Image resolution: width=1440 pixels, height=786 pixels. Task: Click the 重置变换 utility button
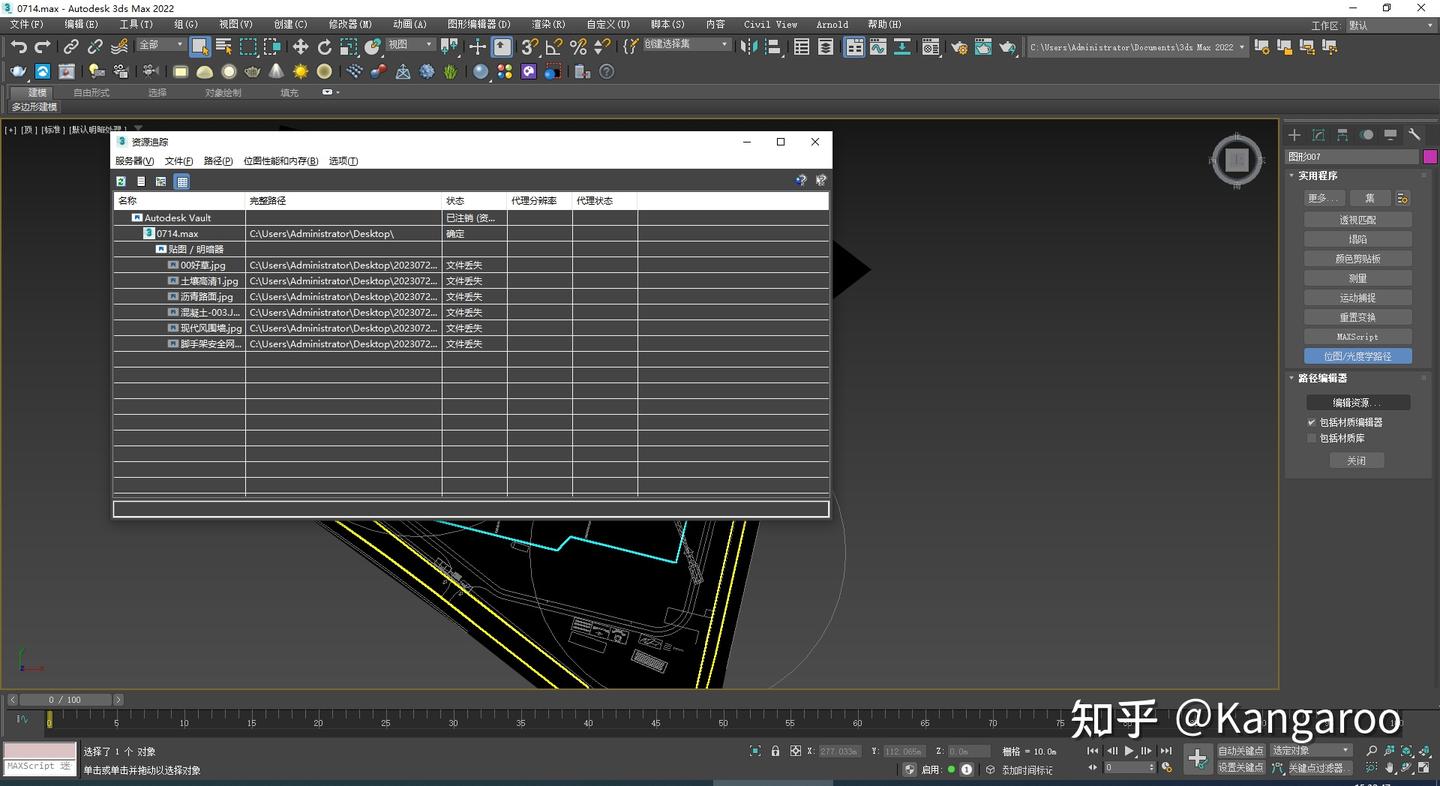tap(1358, 317)
